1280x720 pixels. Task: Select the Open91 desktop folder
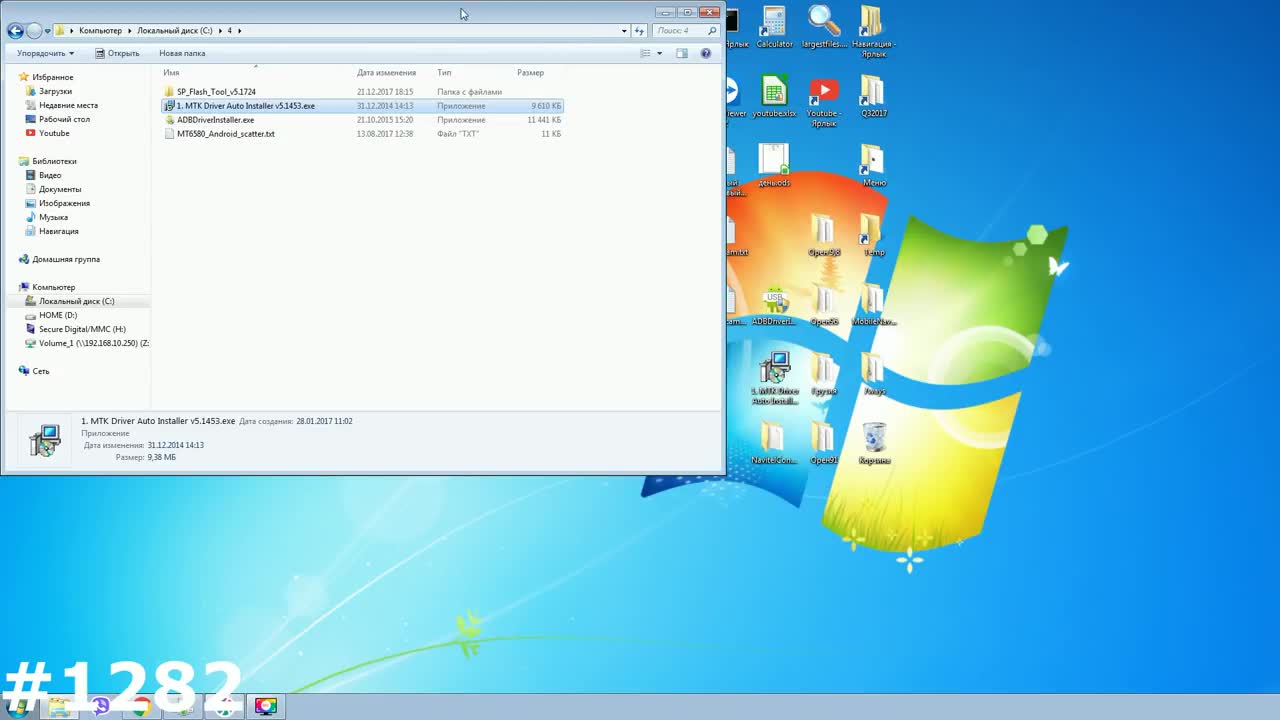coord(824,444)
